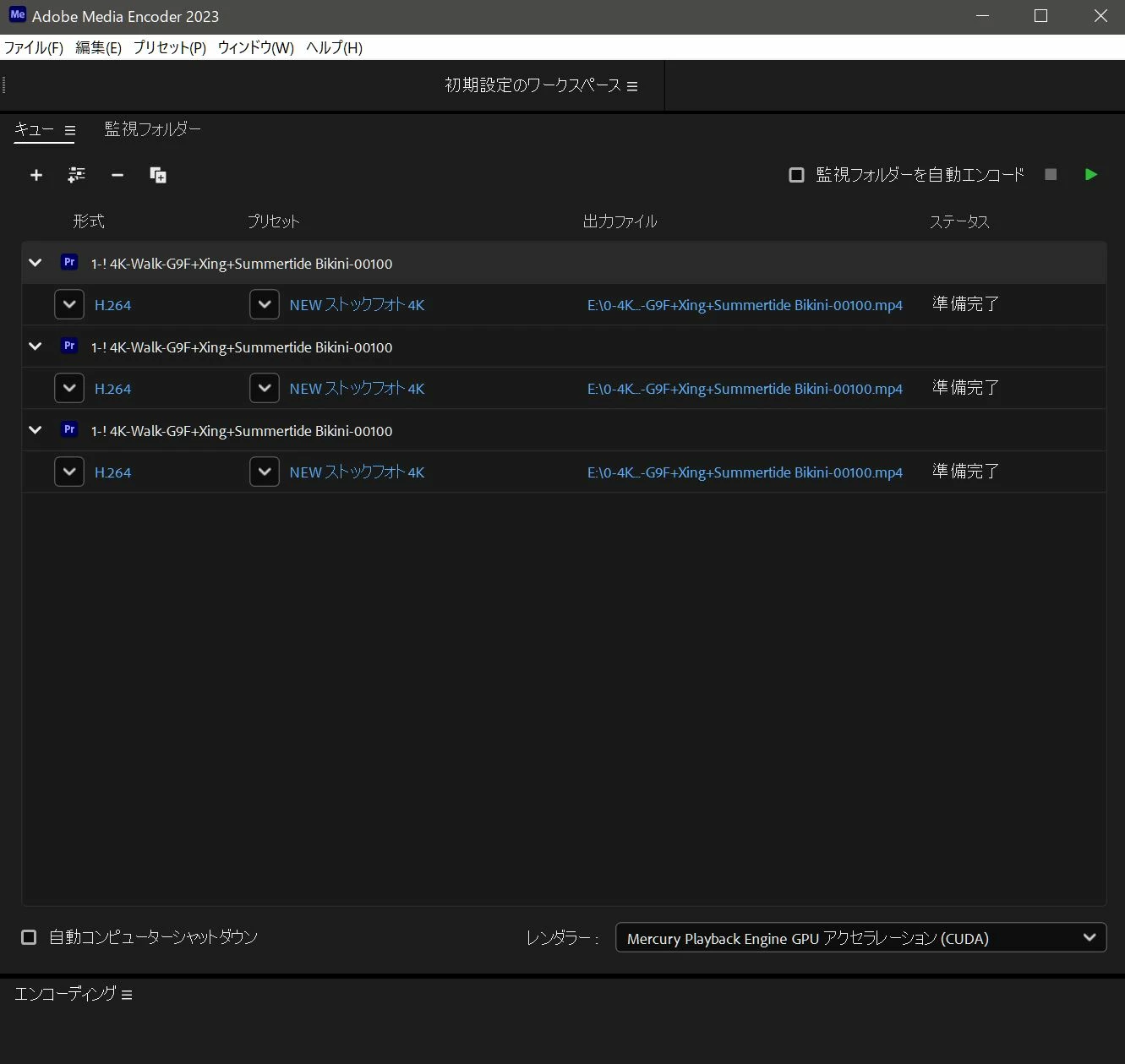
Task: Click the エンコーディング panel title
Action: 65,994
